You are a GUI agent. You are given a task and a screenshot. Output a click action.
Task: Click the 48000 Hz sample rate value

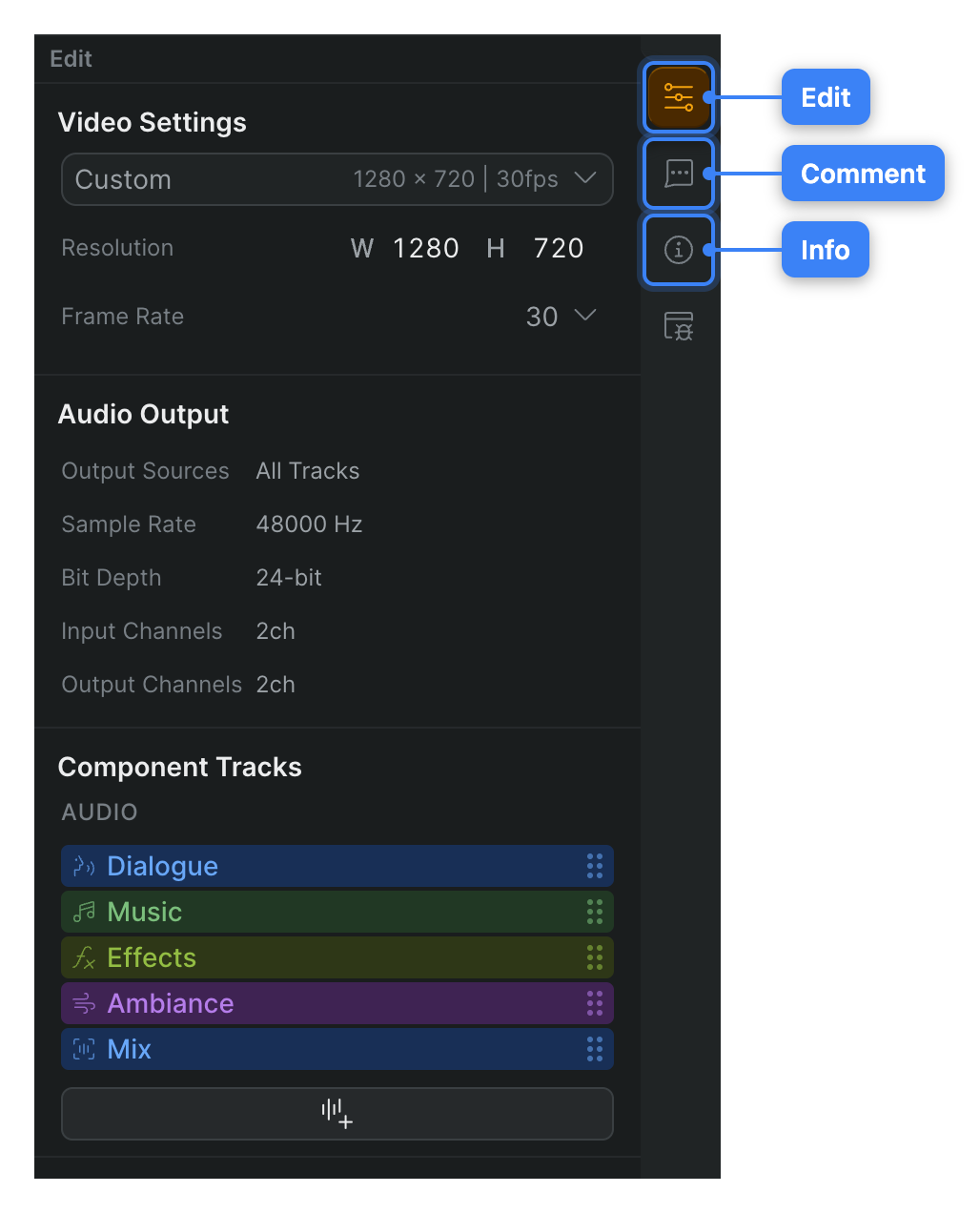coord(309,524)
